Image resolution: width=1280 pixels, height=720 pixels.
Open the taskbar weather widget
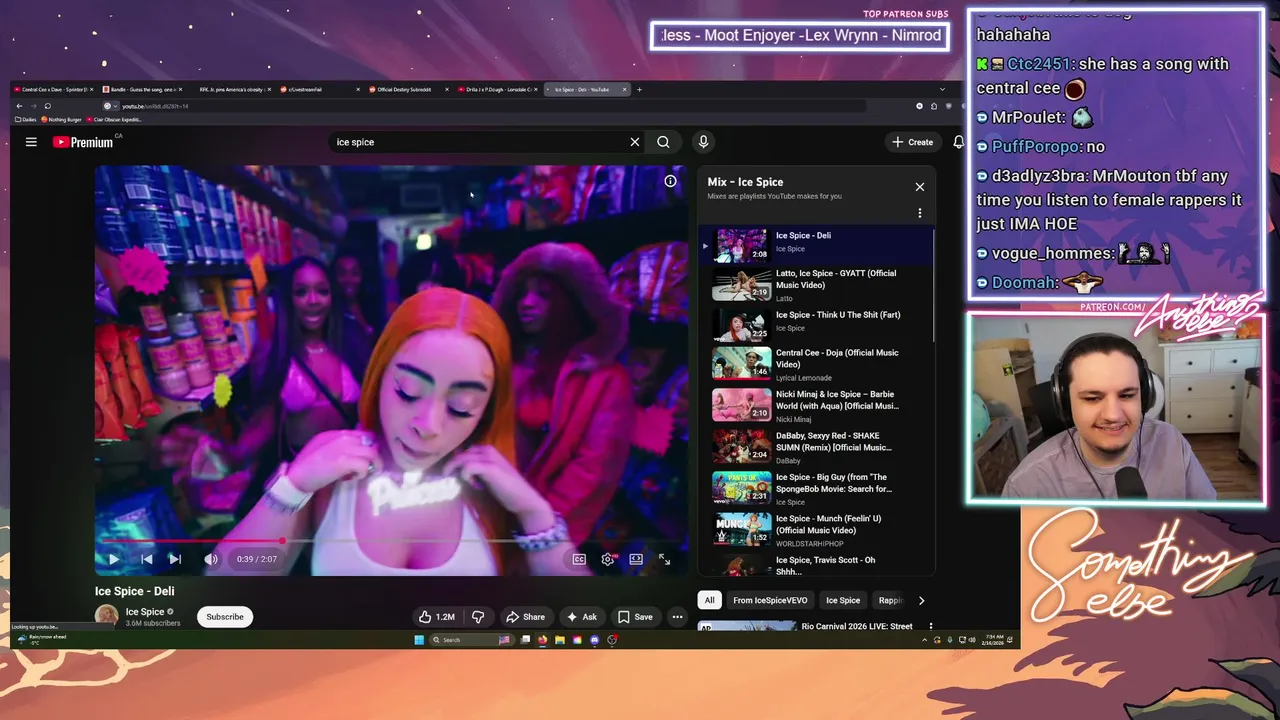coord(42,639)
